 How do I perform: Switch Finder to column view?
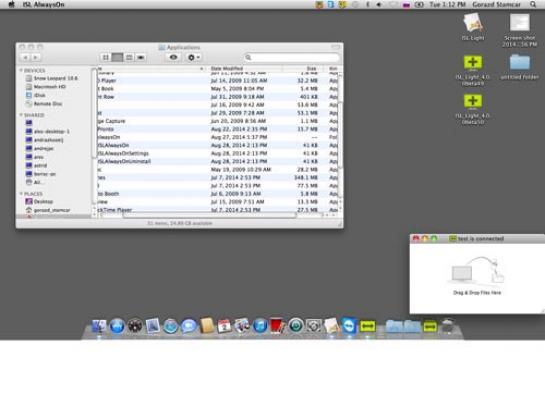(129, 57)
